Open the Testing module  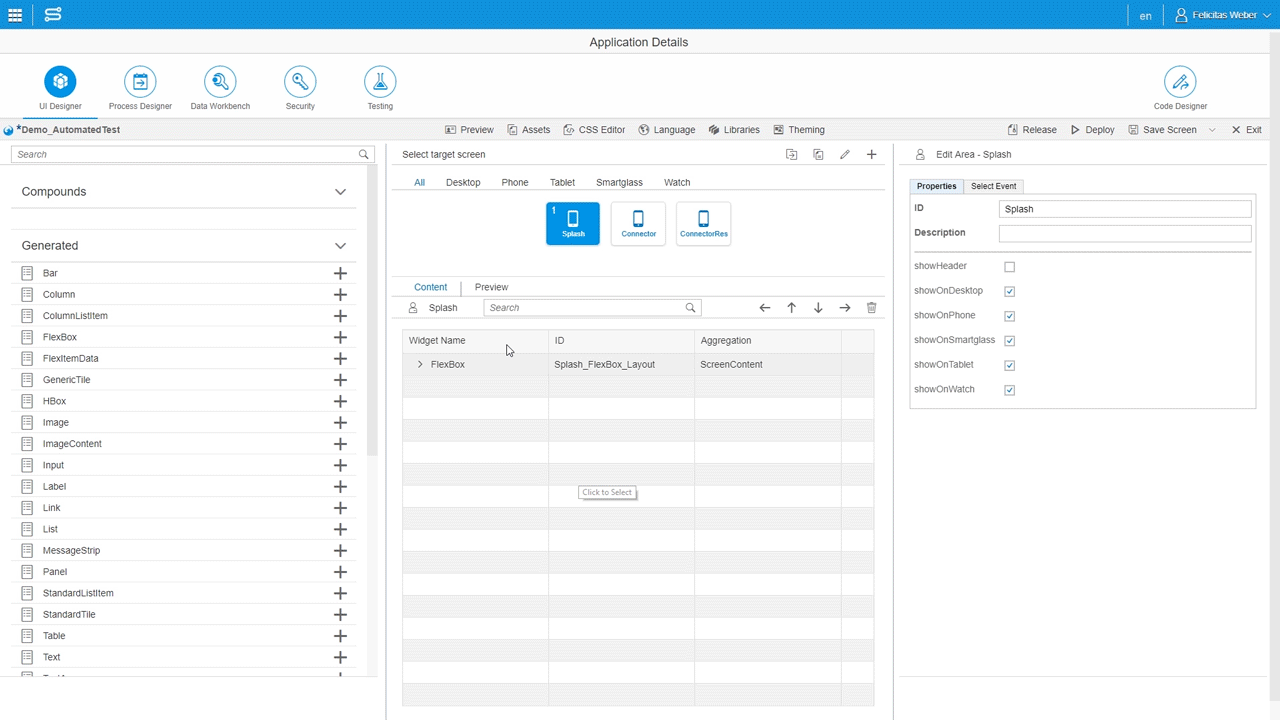(x=380, y=82)
